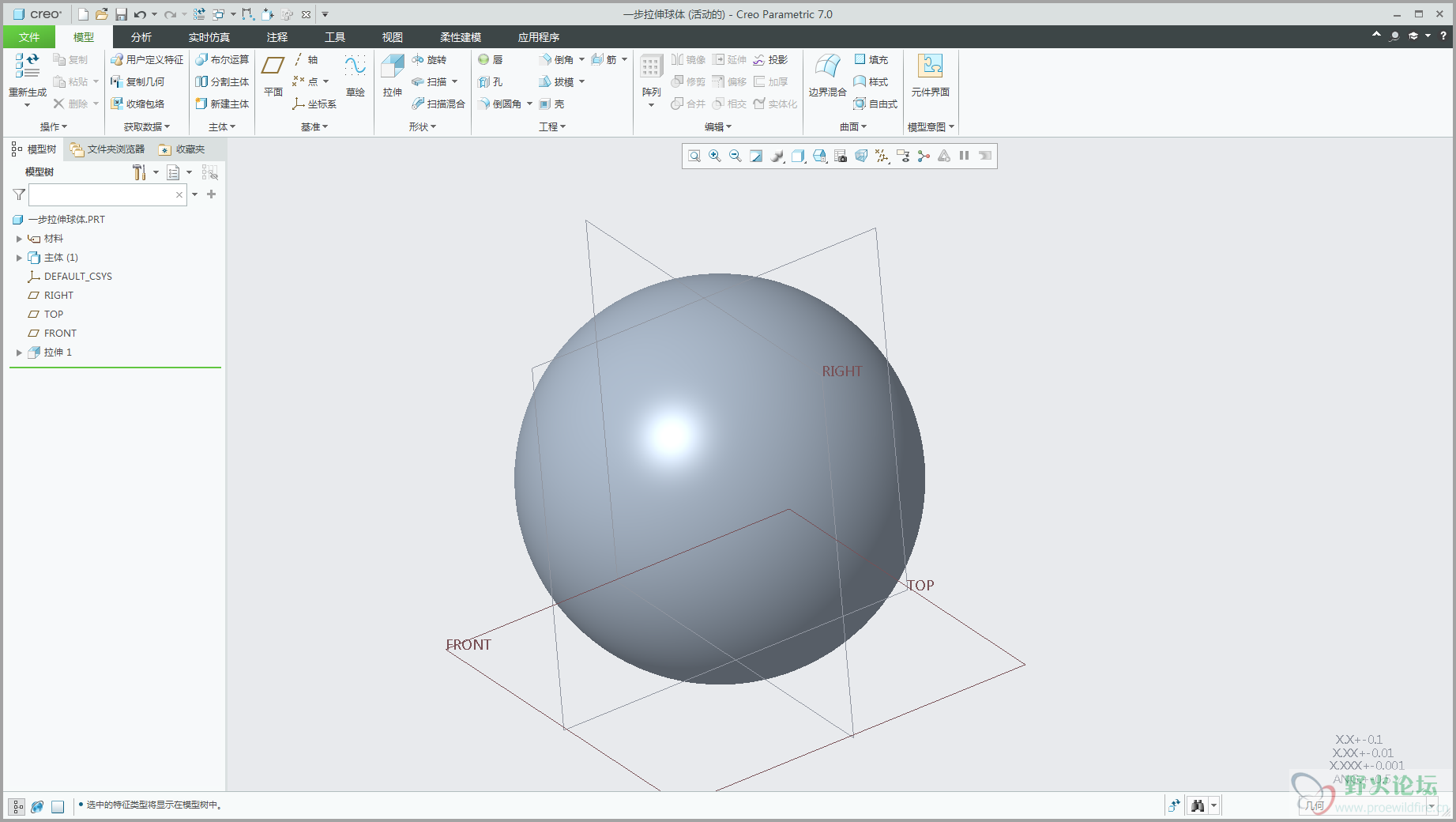Undo the last action
This screenshot has width=1456, height=822.
[140, 14]
